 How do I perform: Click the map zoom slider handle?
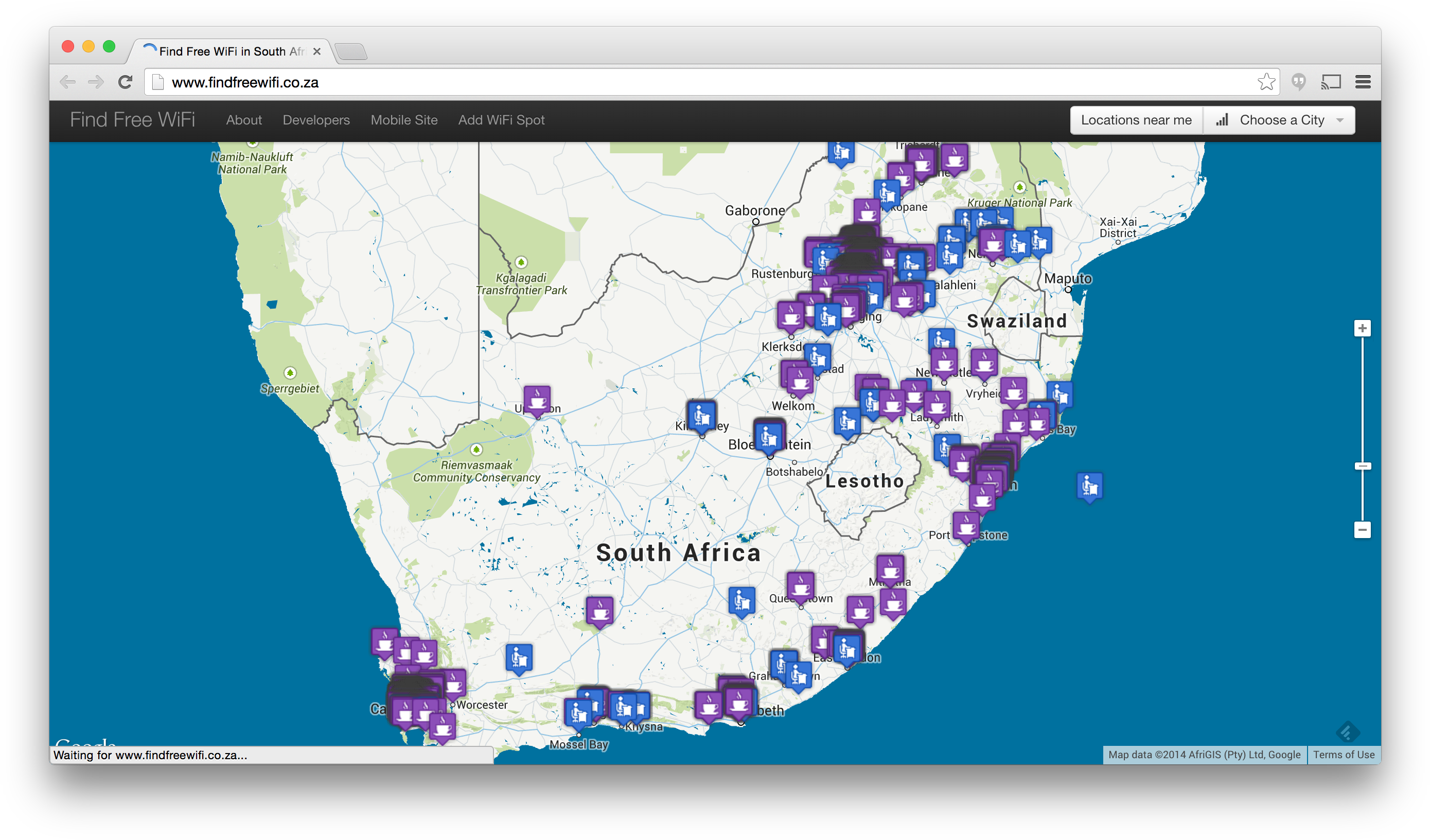tap(1362, 466)
